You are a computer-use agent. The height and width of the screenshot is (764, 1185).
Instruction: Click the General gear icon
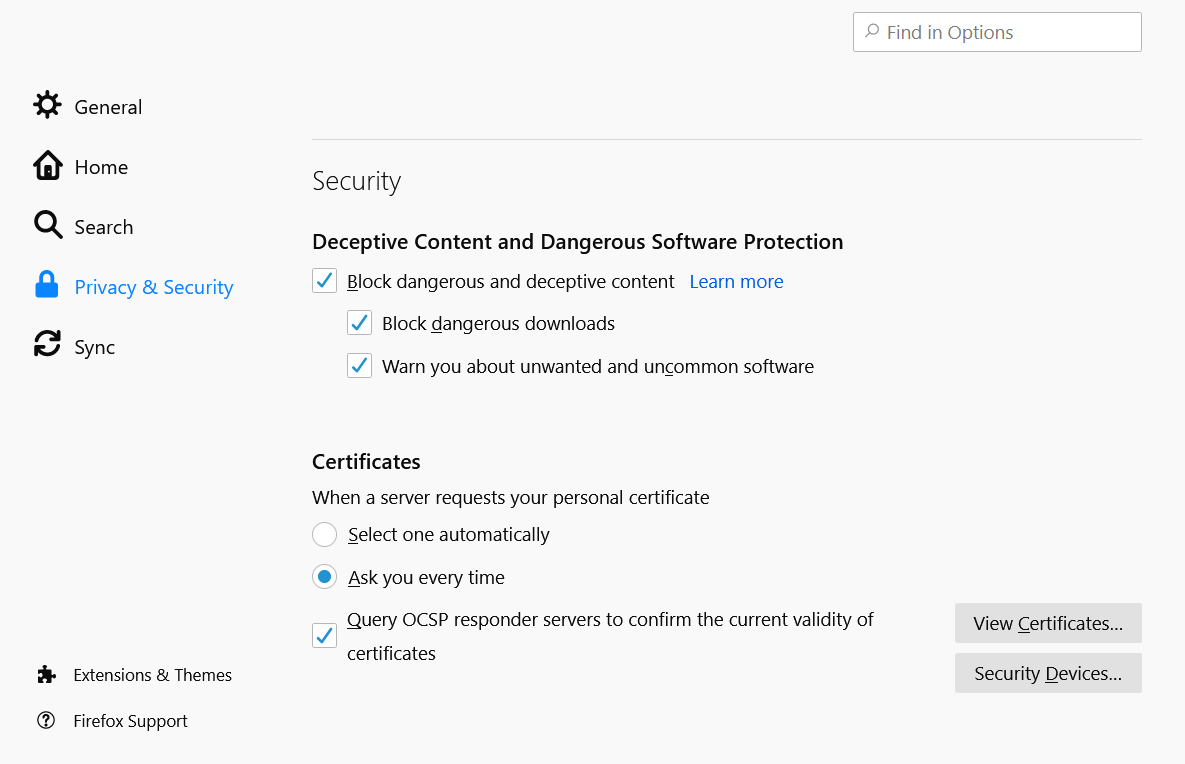click(x=47, y=106)
